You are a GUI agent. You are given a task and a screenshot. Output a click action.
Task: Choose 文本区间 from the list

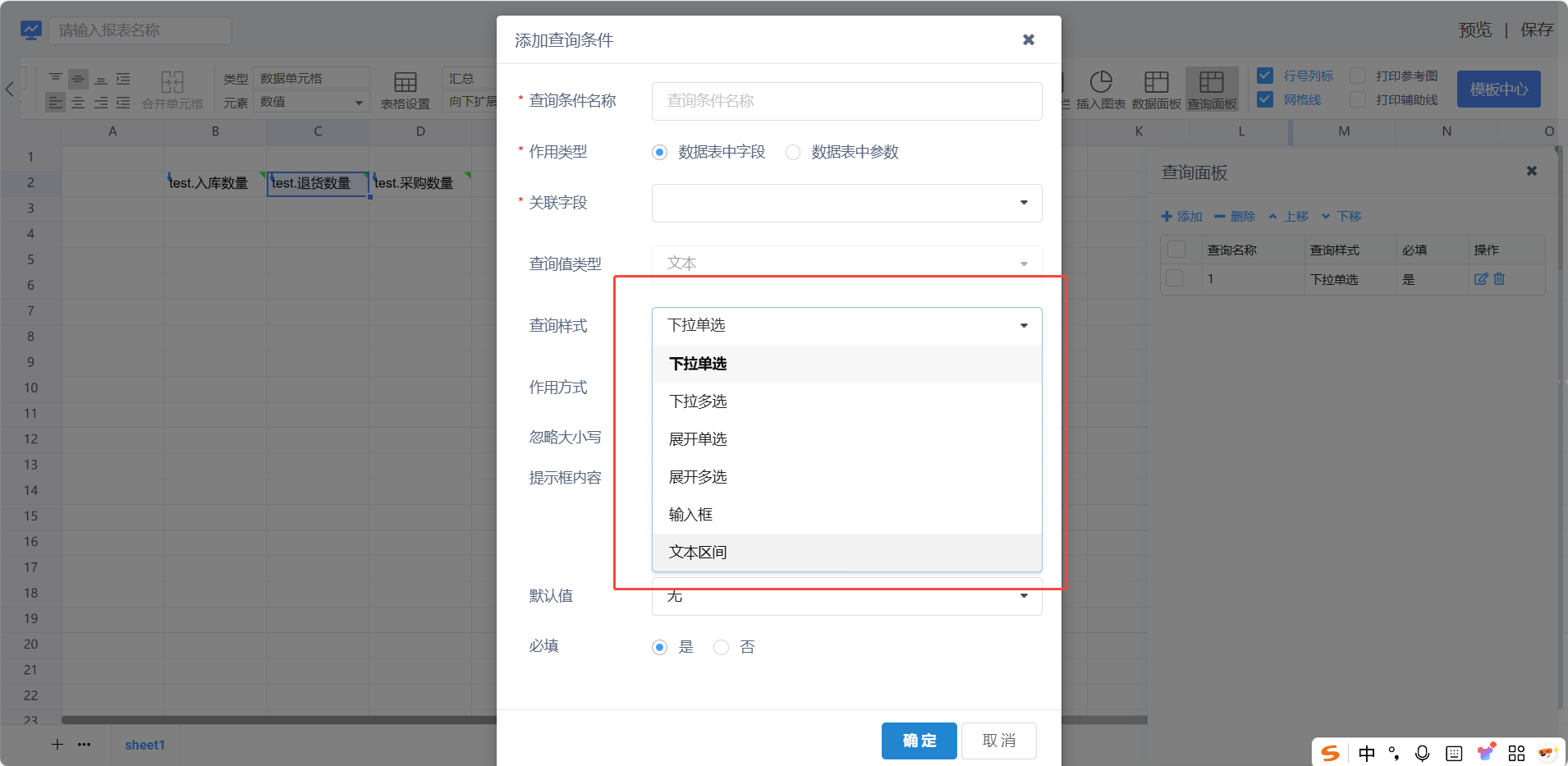[698, 553]
